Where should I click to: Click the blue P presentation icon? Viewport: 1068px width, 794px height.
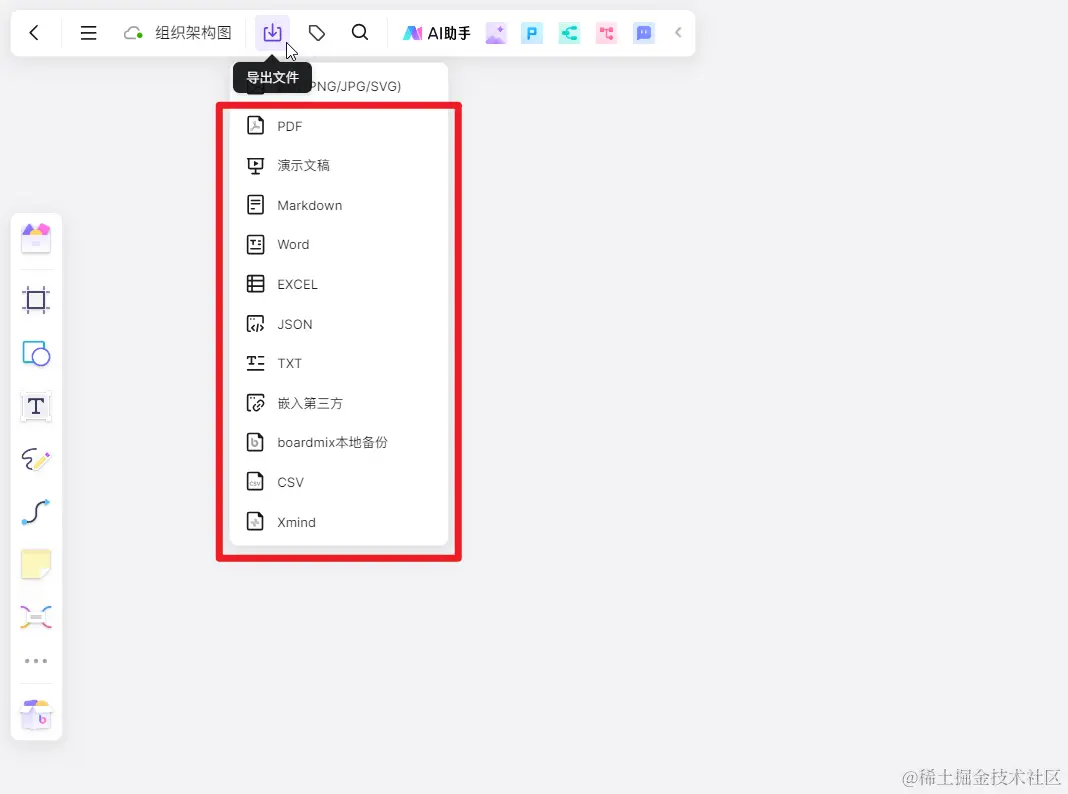click(x=532, y=33)
